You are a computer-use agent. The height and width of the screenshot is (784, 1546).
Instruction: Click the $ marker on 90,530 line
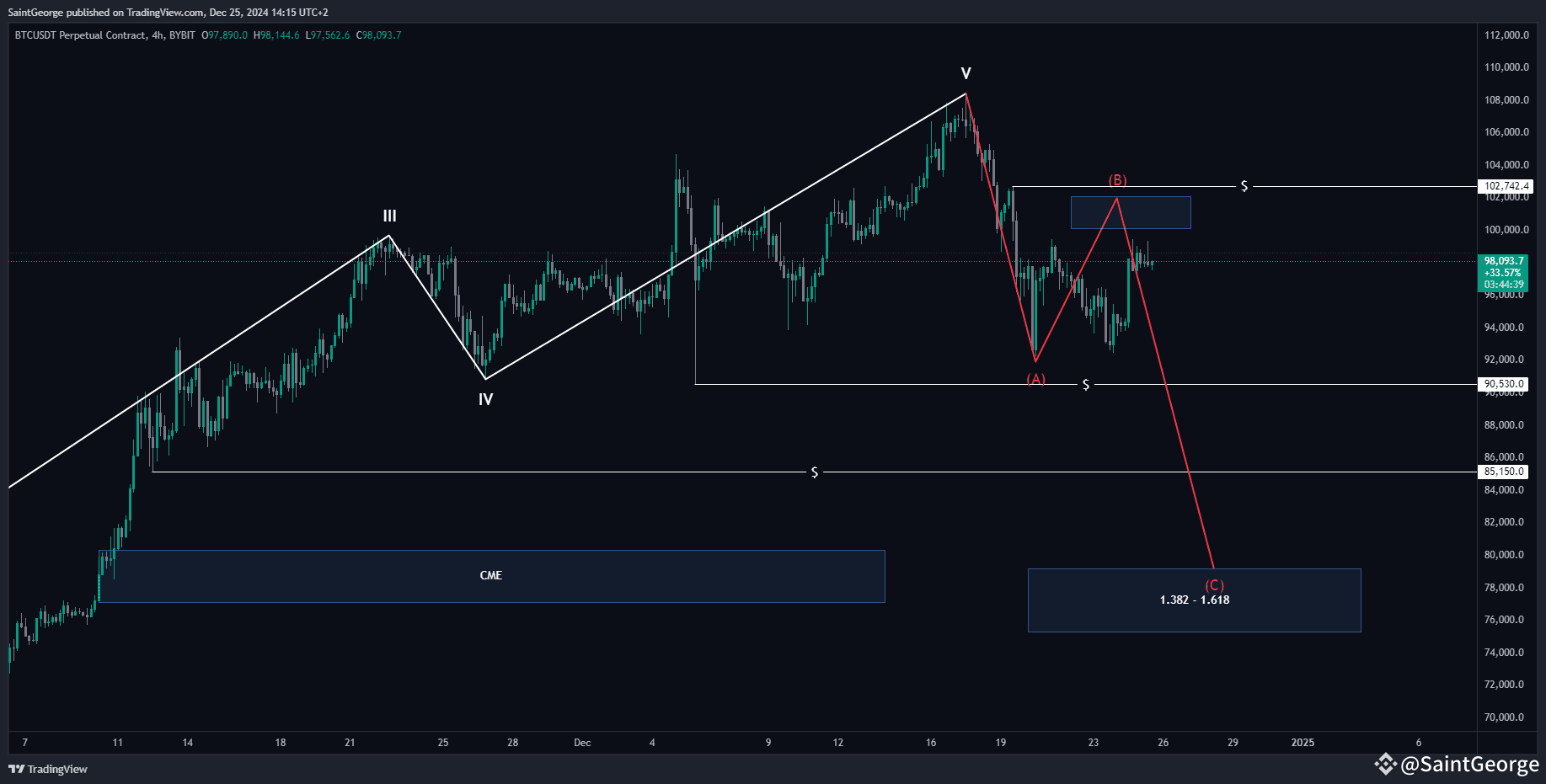point(1086,385)
